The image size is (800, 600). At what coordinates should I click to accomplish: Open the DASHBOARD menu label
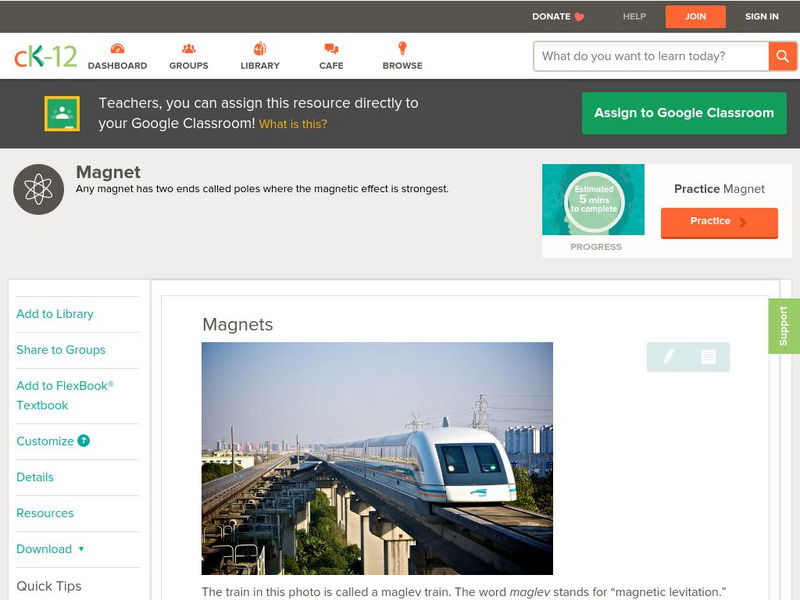(117, 66)
